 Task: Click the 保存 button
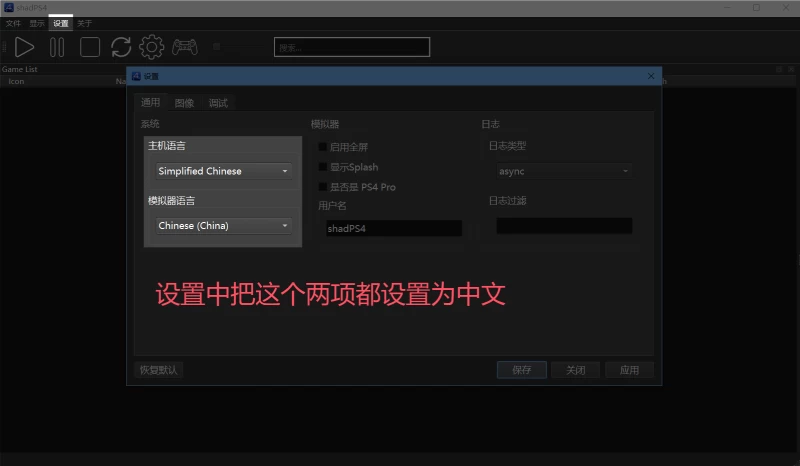(x=522, y=370)
